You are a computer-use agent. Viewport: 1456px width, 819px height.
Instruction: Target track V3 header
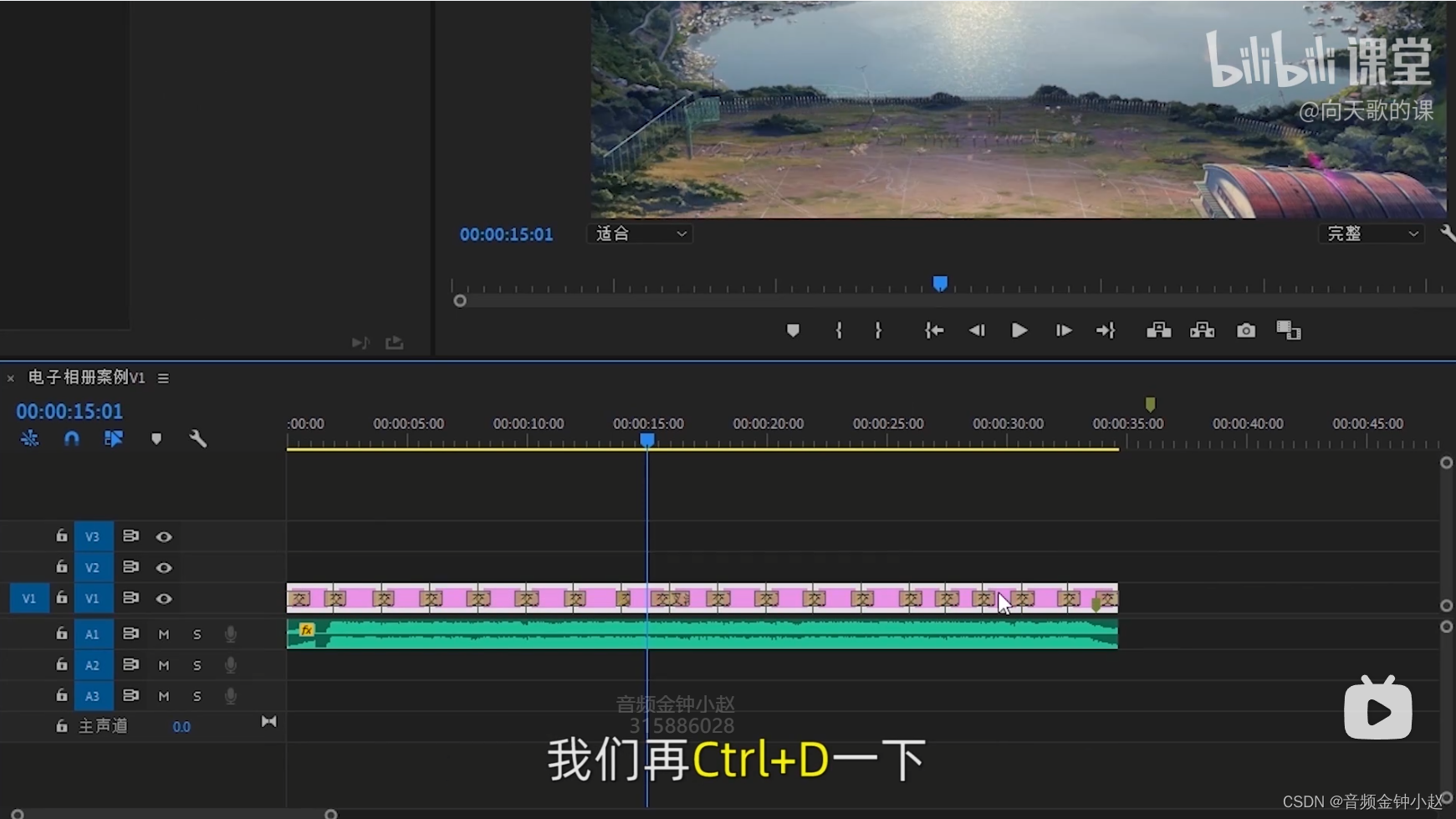[93, 536]
